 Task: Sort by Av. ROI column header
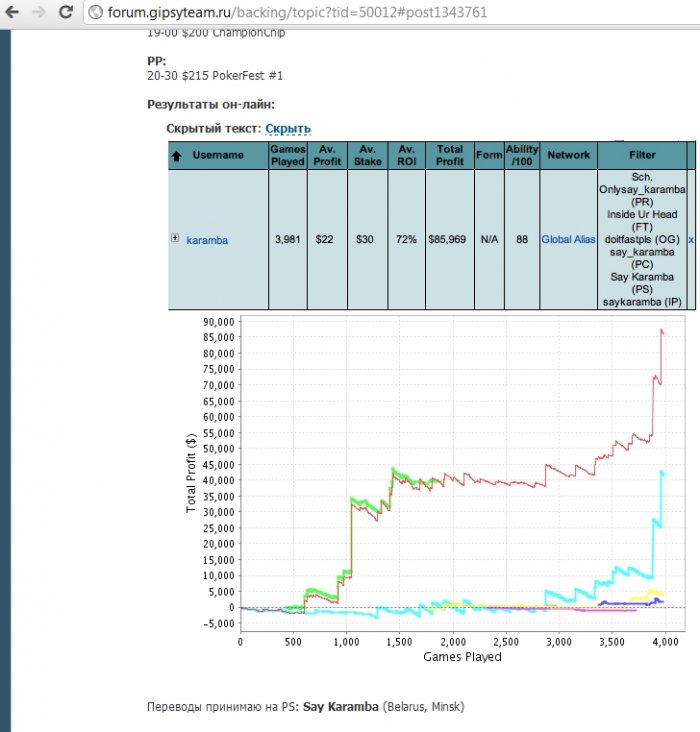pos(406,155)
